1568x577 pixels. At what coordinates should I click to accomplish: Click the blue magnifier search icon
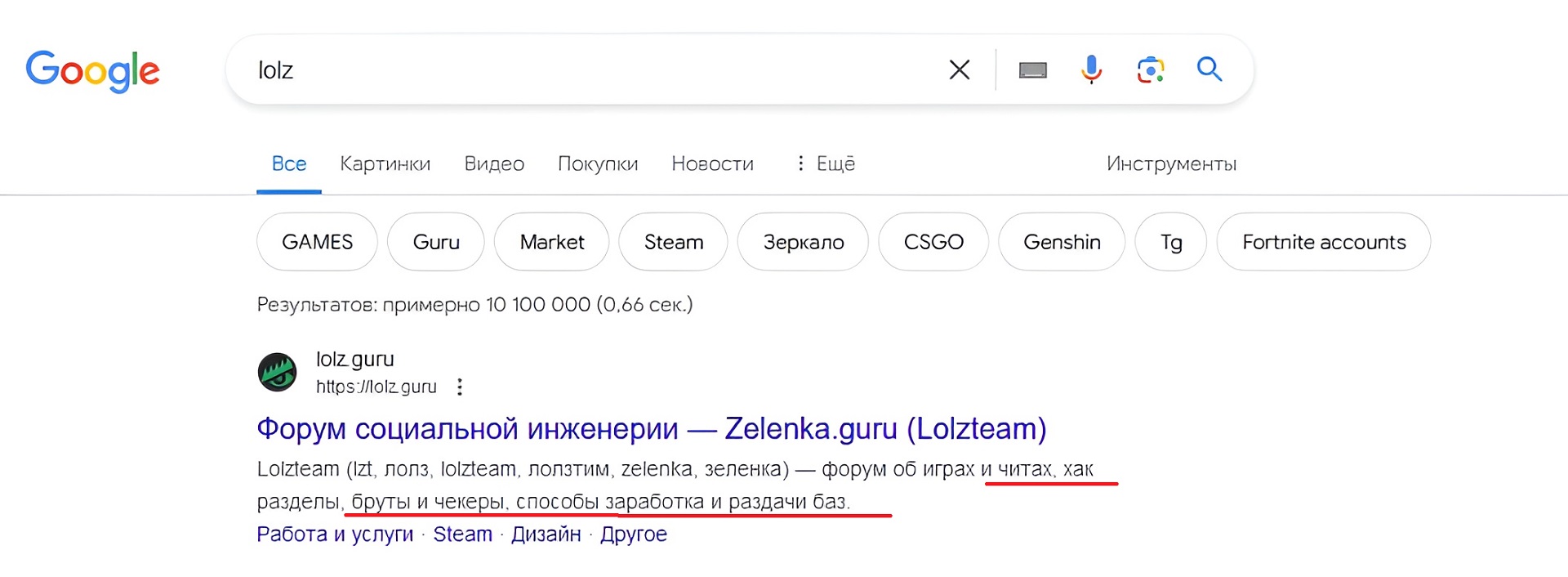(x=1209, y=70)
